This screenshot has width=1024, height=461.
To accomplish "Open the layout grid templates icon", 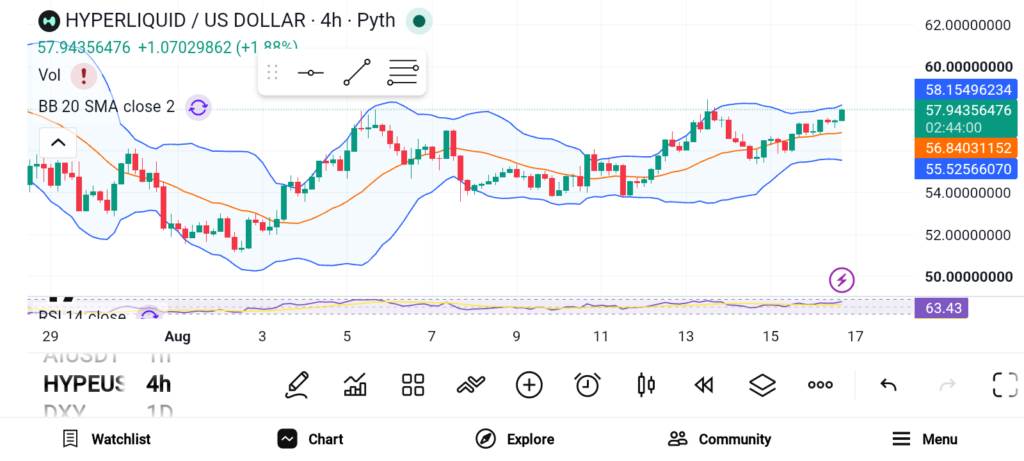I will point(413,385).
